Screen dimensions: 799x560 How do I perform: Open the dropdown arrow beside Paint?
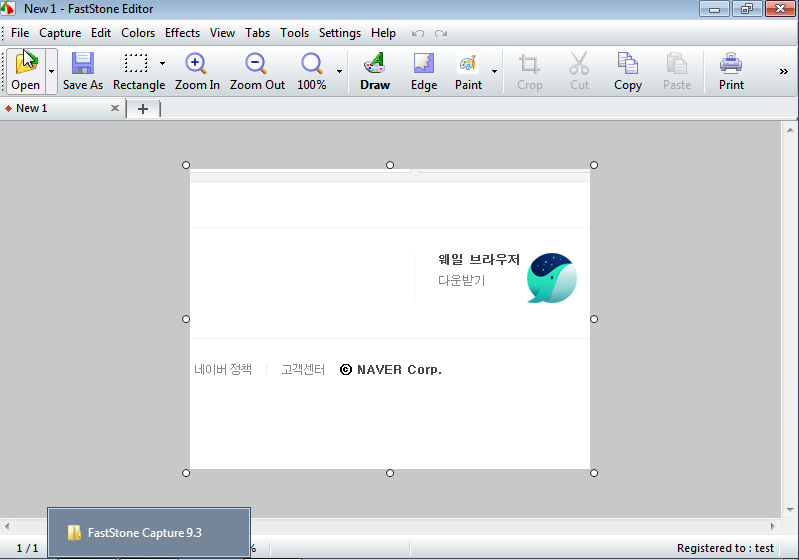[x=494, y=72]
